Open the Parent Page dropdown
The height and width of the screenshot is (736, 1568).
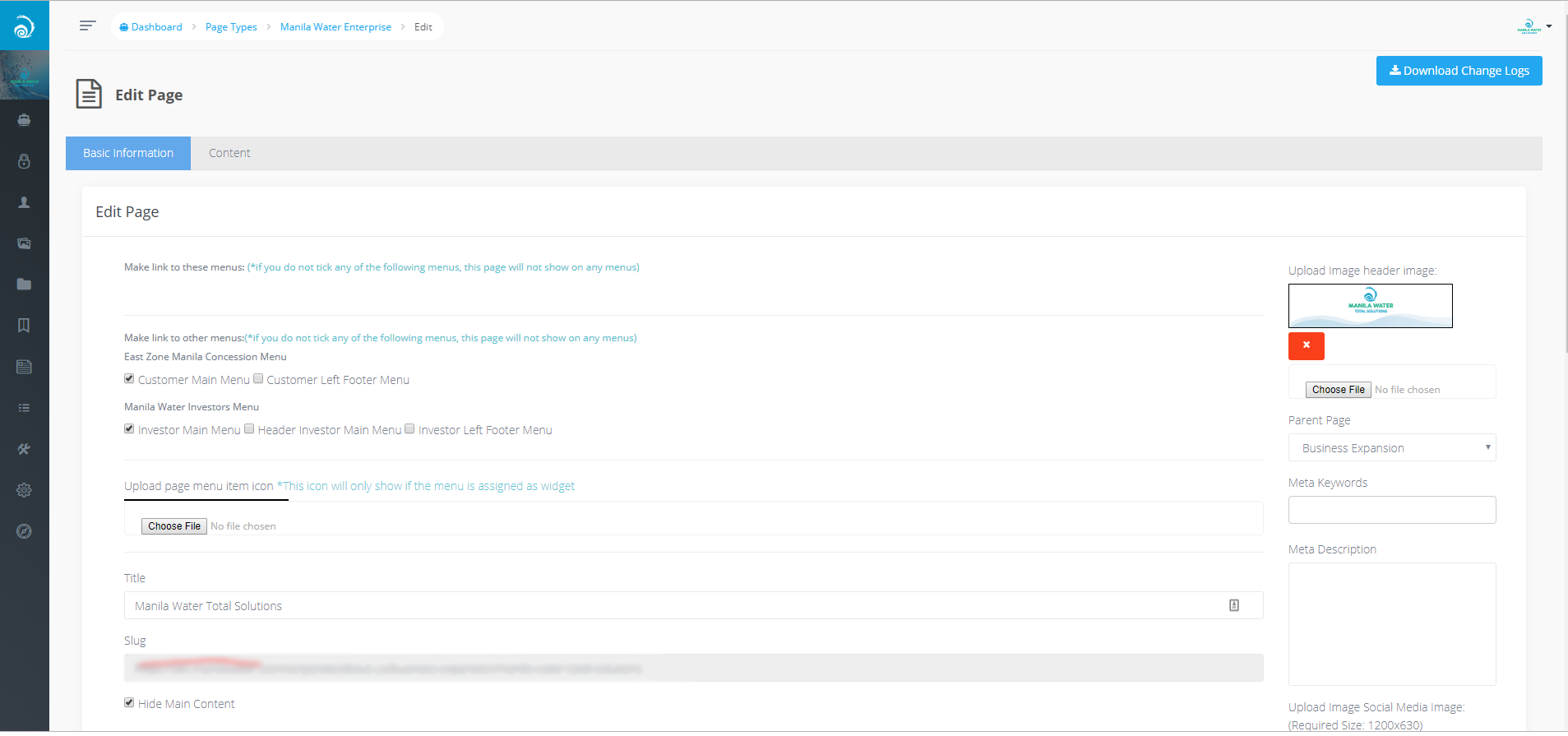click(1392, 447)
